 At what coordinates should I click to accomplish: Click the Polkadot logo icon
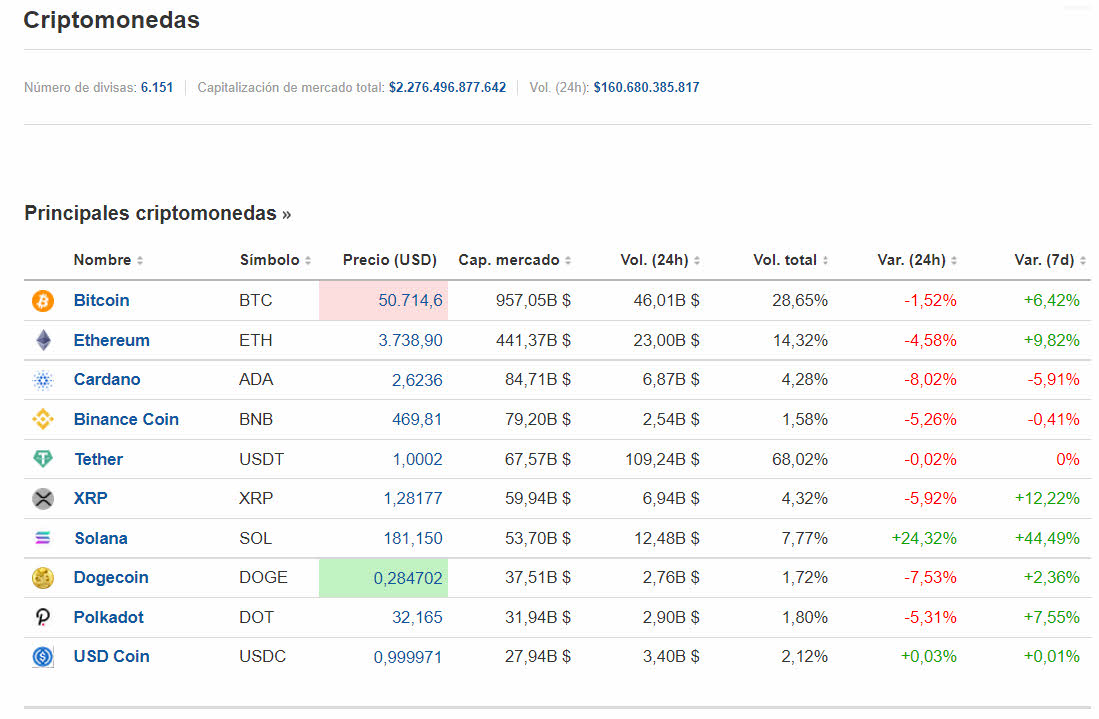pos(43,618)
